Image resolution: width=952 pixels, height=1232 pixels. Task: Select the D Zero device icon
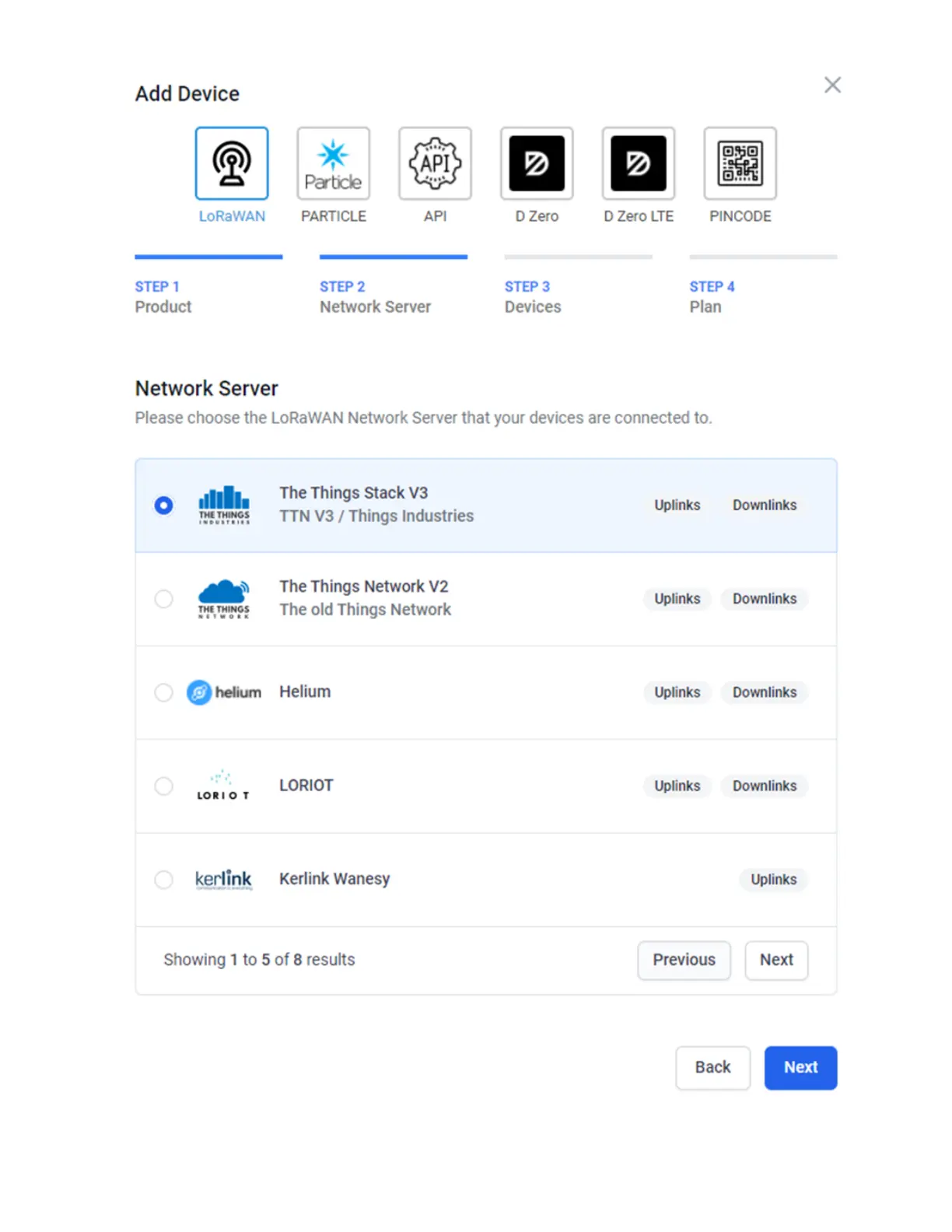tap(537, 163)
